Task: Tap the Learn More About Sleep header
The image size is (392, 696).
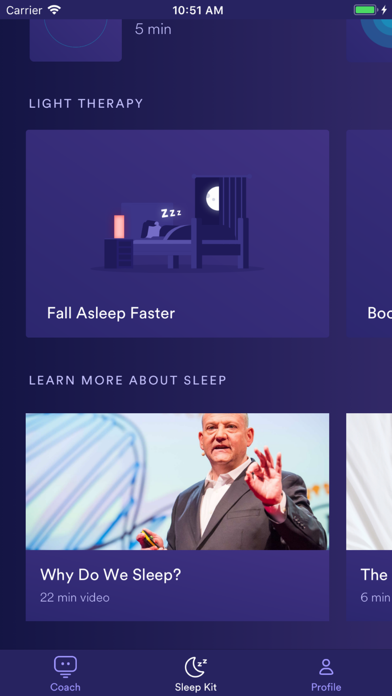Action: [x=128, y=380]
